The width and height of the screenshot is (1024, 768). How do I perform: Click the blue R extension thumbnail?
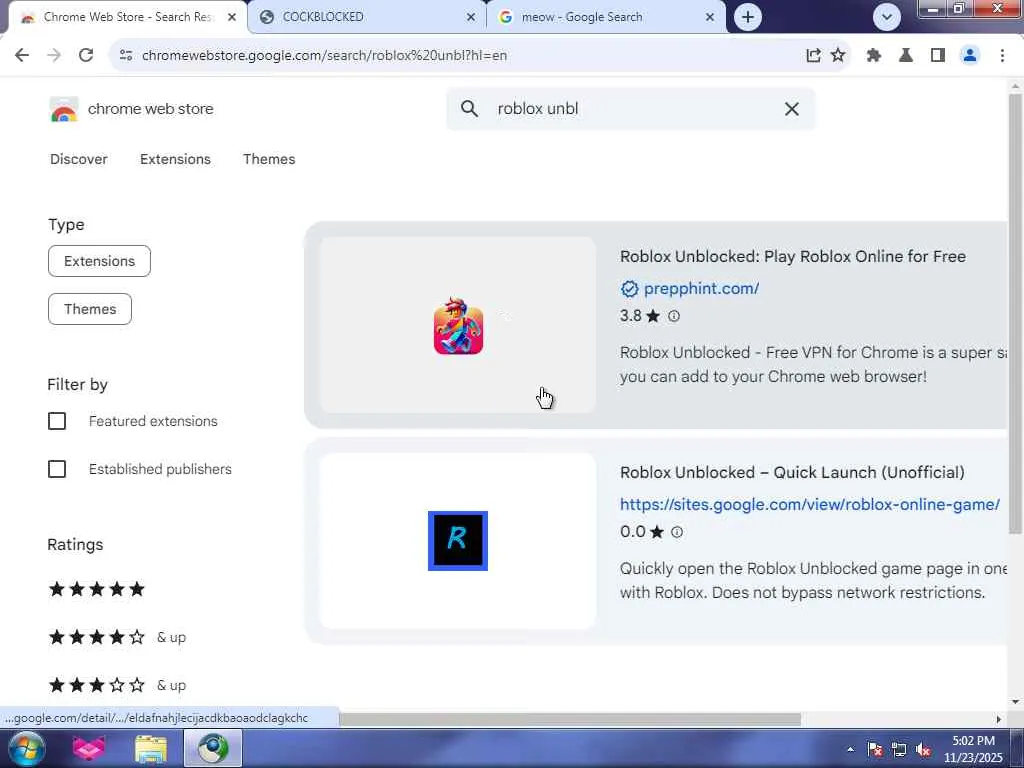[458, 541]
